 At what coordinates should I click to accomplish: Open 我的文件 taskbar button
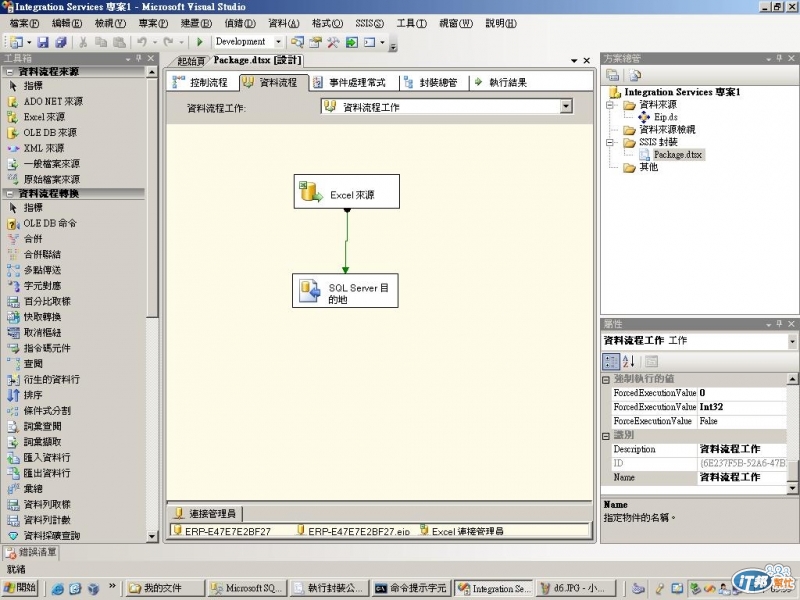click(x=164, y=589)
